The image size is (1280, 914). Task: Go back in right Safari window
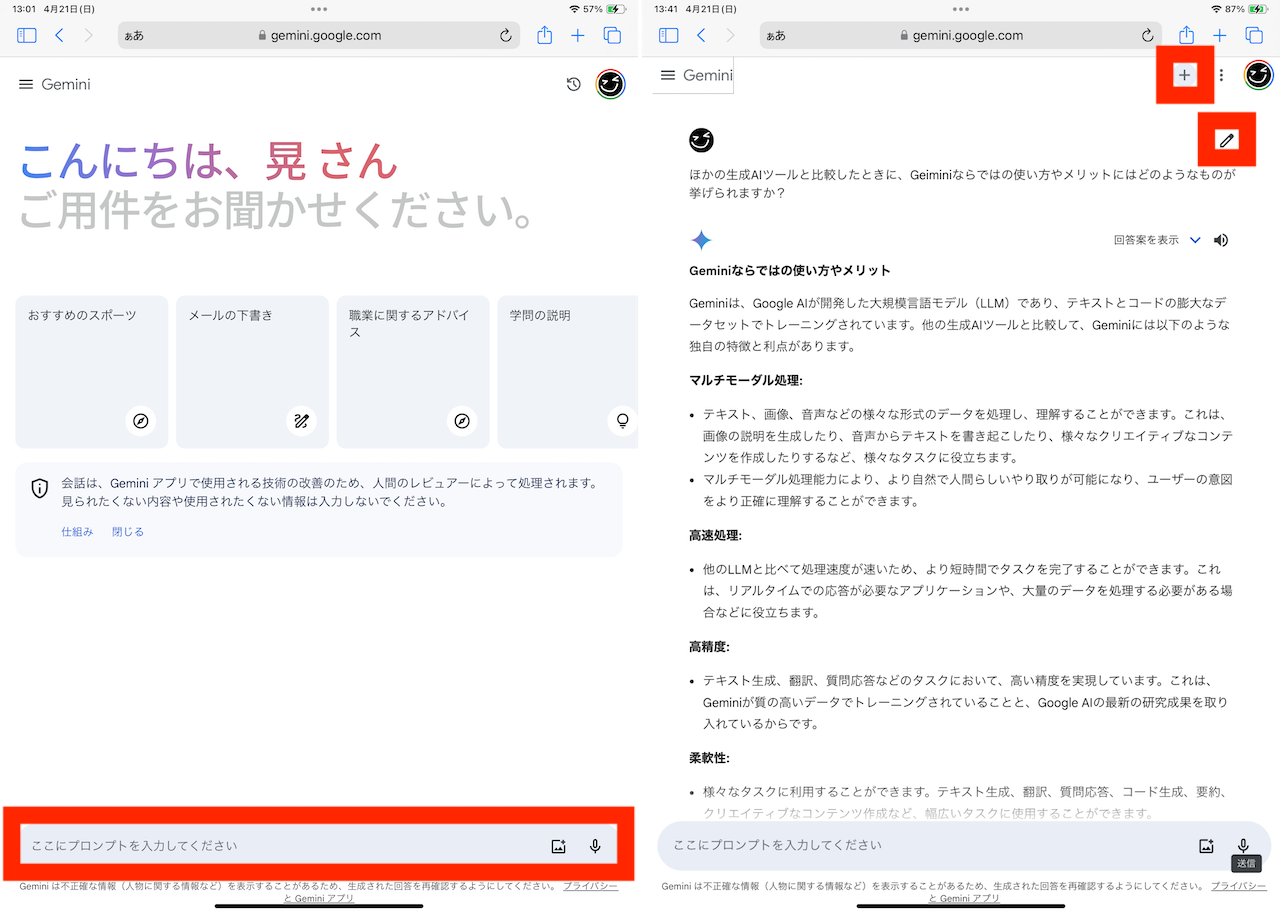(x=701, y=36)
